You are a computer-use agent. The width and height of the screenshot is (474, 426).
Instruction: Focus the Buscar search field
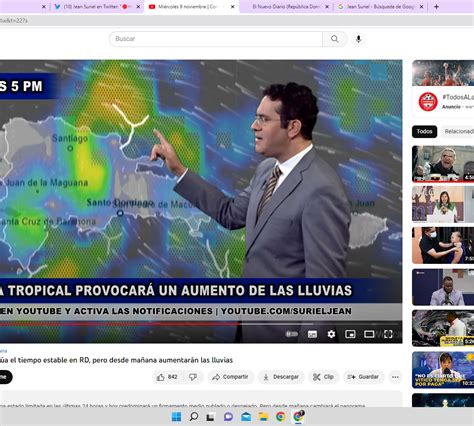pyautogui.click(x=216, y=39)
